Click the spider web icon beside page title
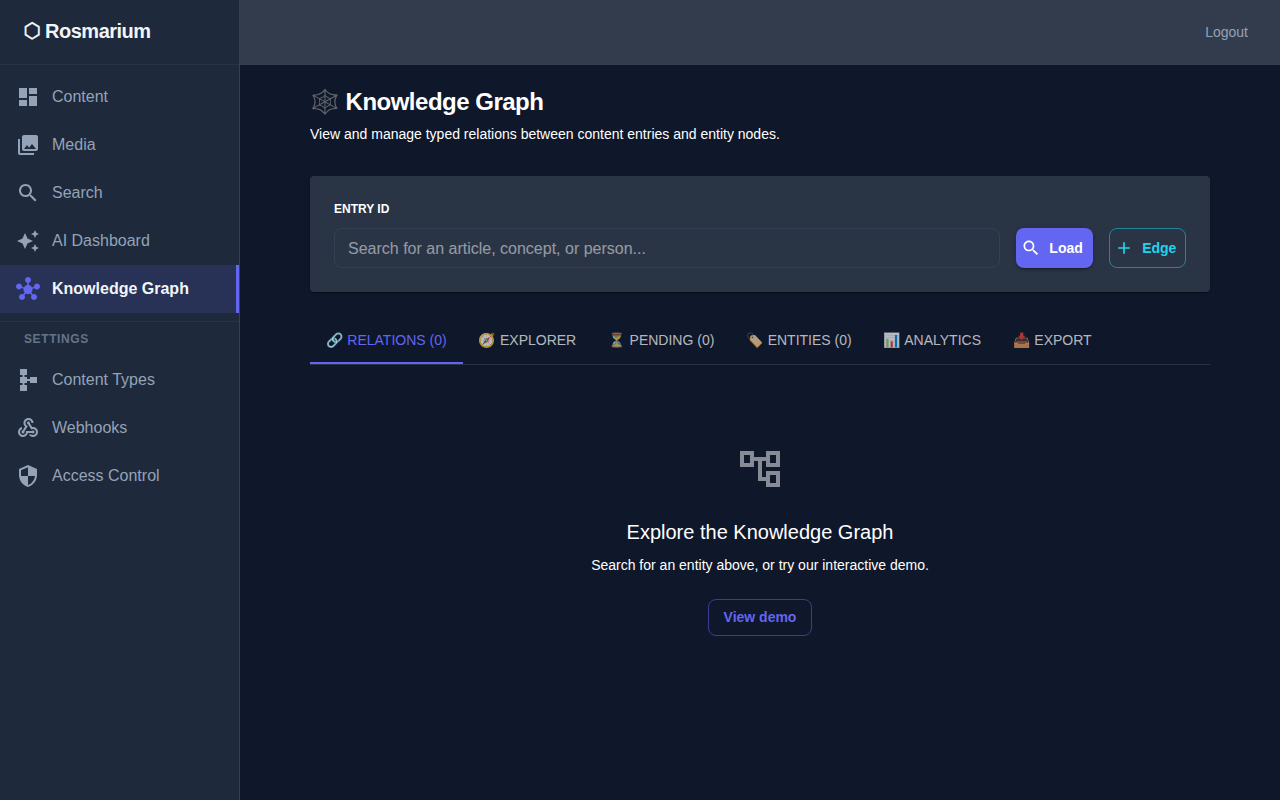Screen dimensions: 1280x800 point(324,102)
